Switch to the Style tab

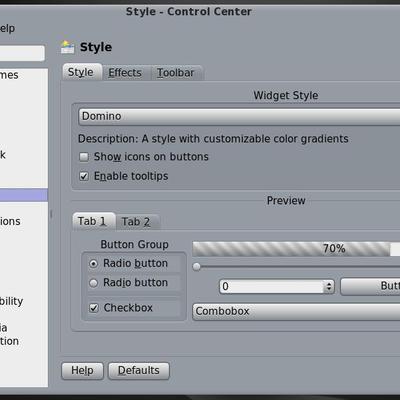[x=81, y=72]
